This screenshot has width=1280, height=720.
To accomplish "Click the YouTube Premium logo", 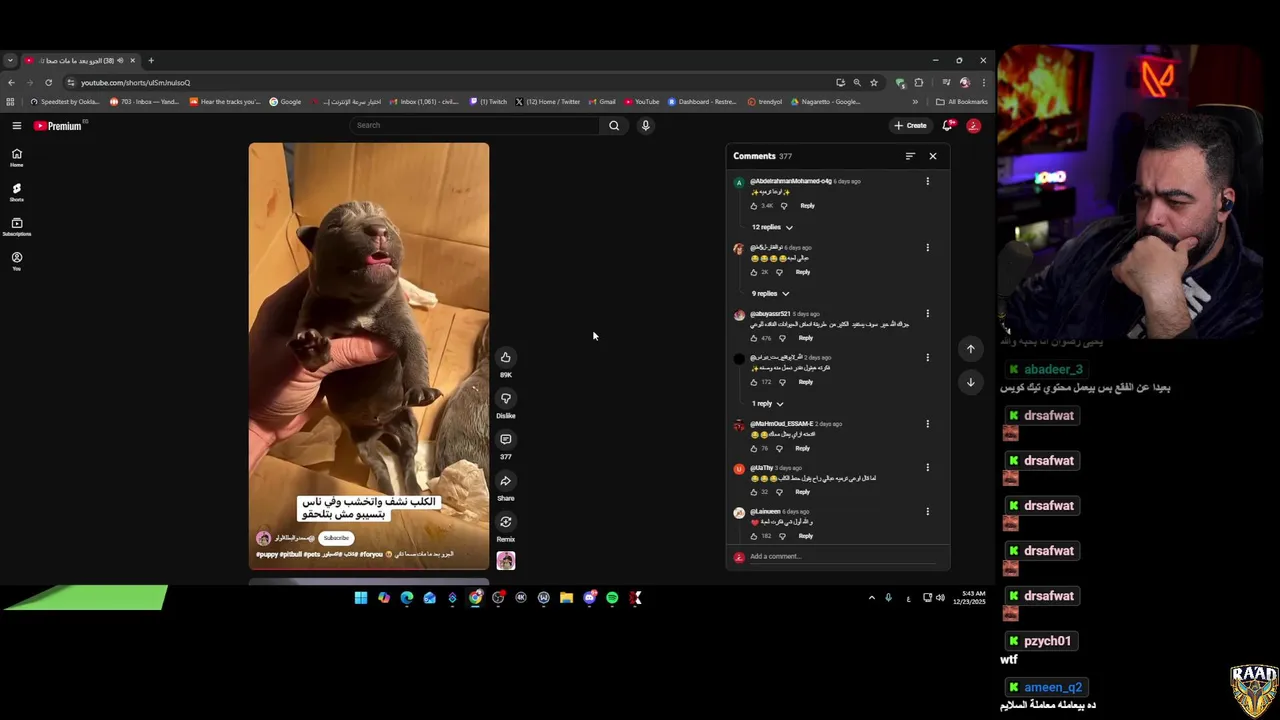I will (59, 126).
